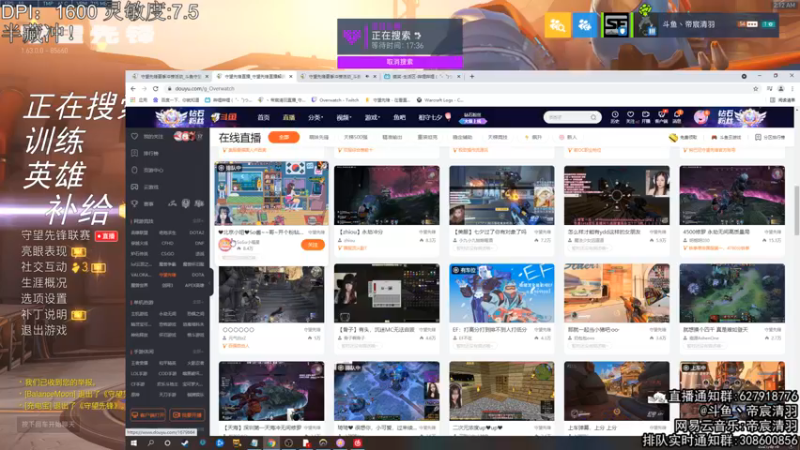Click Windows Start button on taskbar
Screen dimensions: 800x450
134,443
